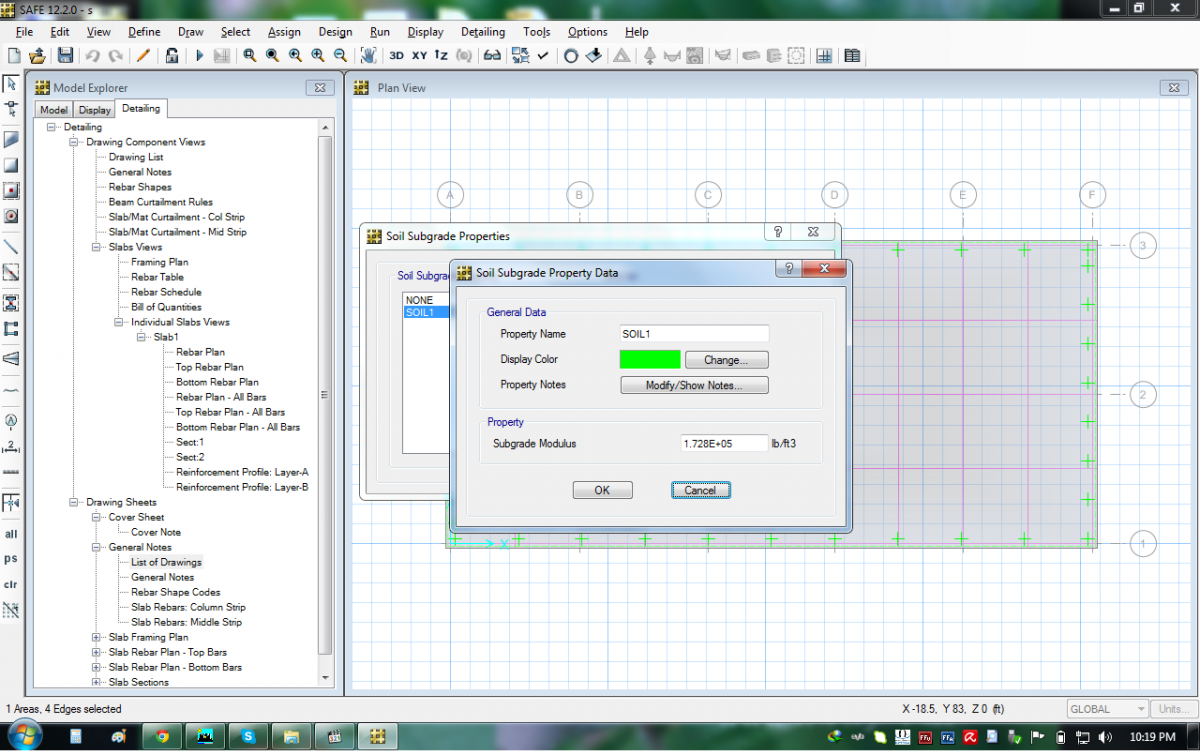Select 'Top Rebar Plan - All Bars' tree item
The image size is (1200, 755).
(x=230, y=412)
